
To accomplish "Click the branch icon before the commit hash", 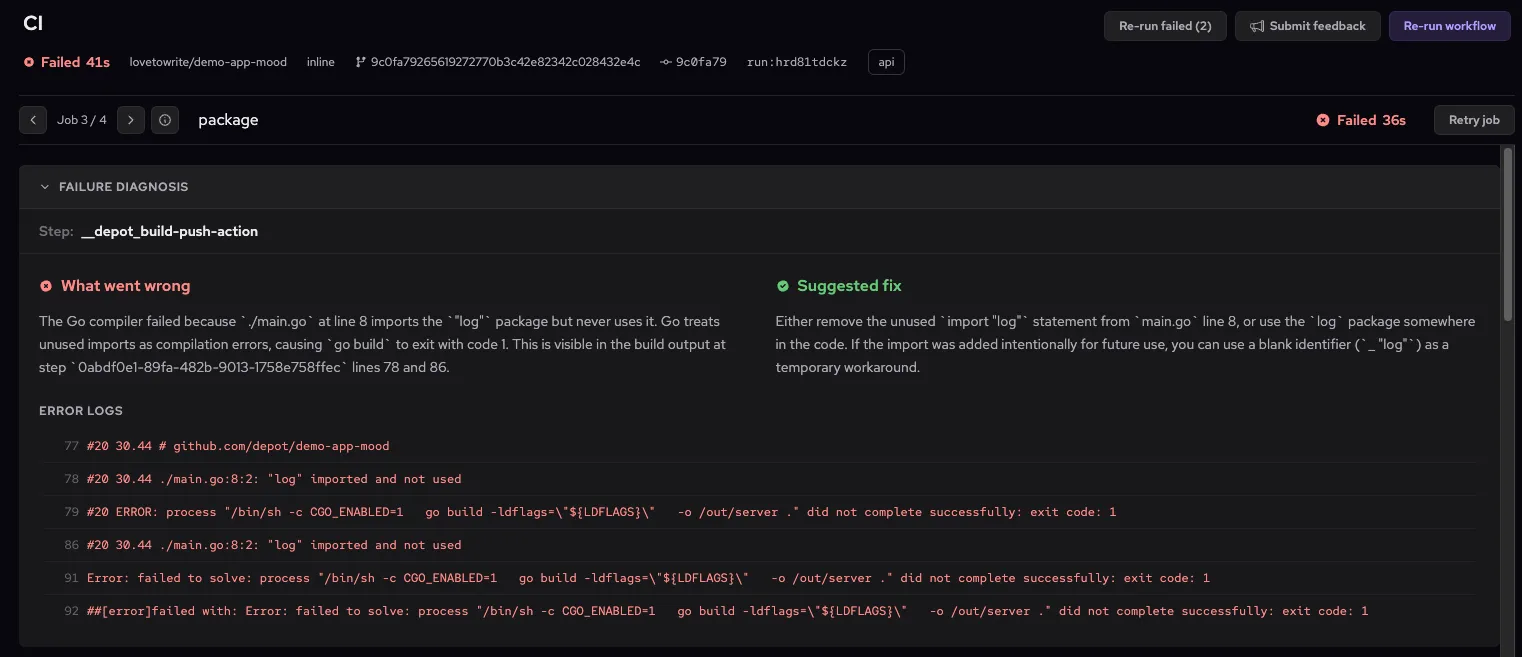I will click(x=358, y=61).
